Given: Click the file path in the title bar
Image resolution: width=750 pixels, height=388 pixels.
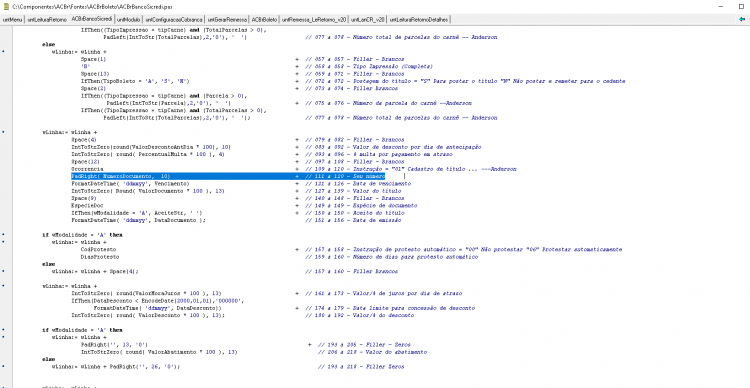Looking at the screenshot, I should pos(93,7).
